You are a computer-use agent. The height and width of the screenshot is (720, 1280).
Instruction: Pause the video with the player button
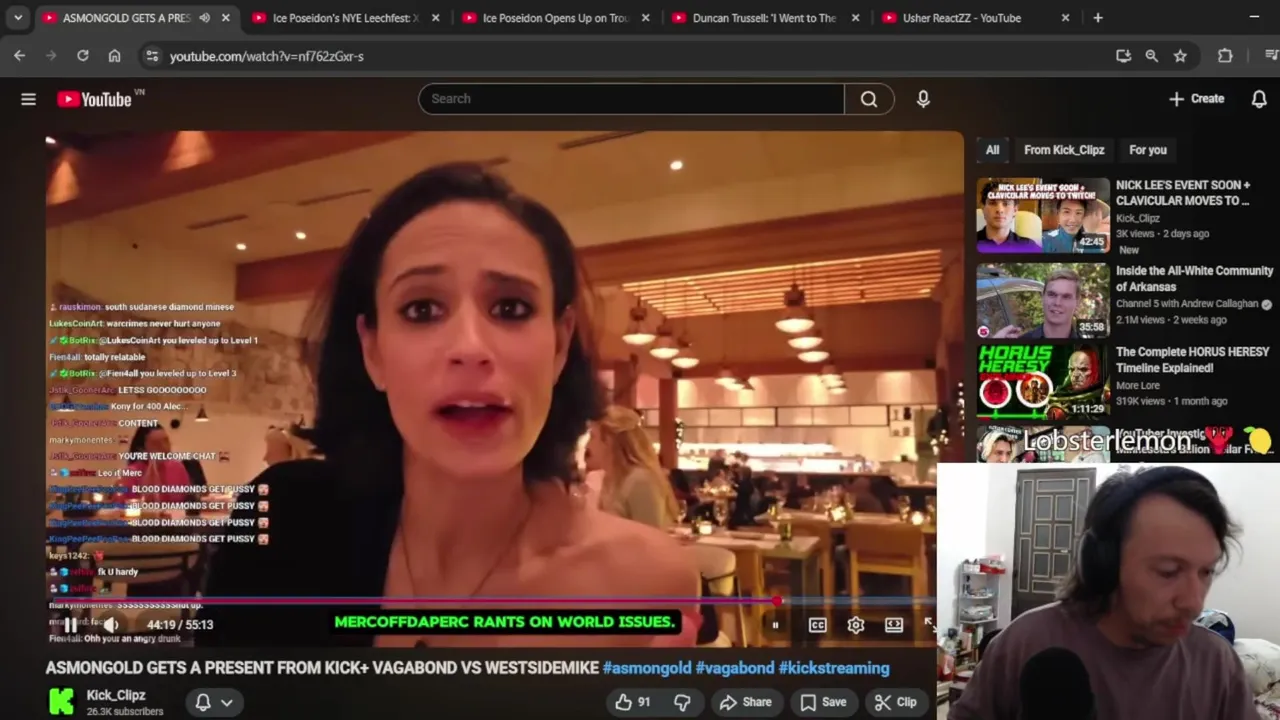coord(71,625)
